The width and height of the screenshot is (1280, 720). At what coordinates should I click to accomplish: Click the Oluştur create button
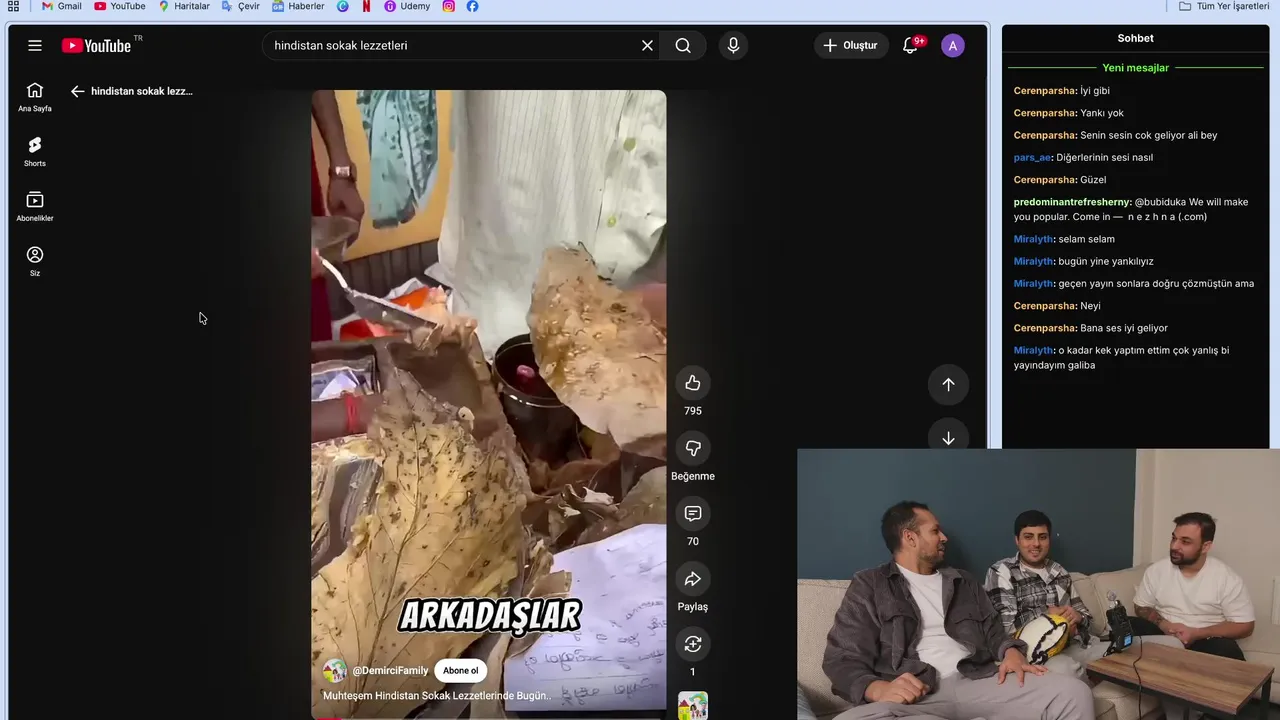pyautogui.click(x=850, y=45)
